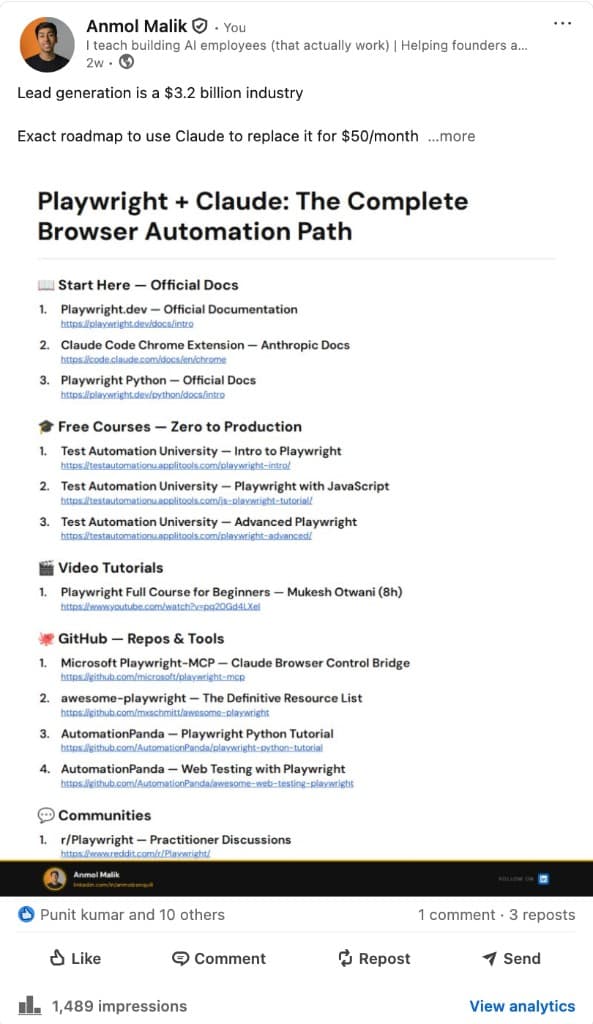The image size is (593, 1024).
Task: Click the View analytics link
Action: (522, 1006)
